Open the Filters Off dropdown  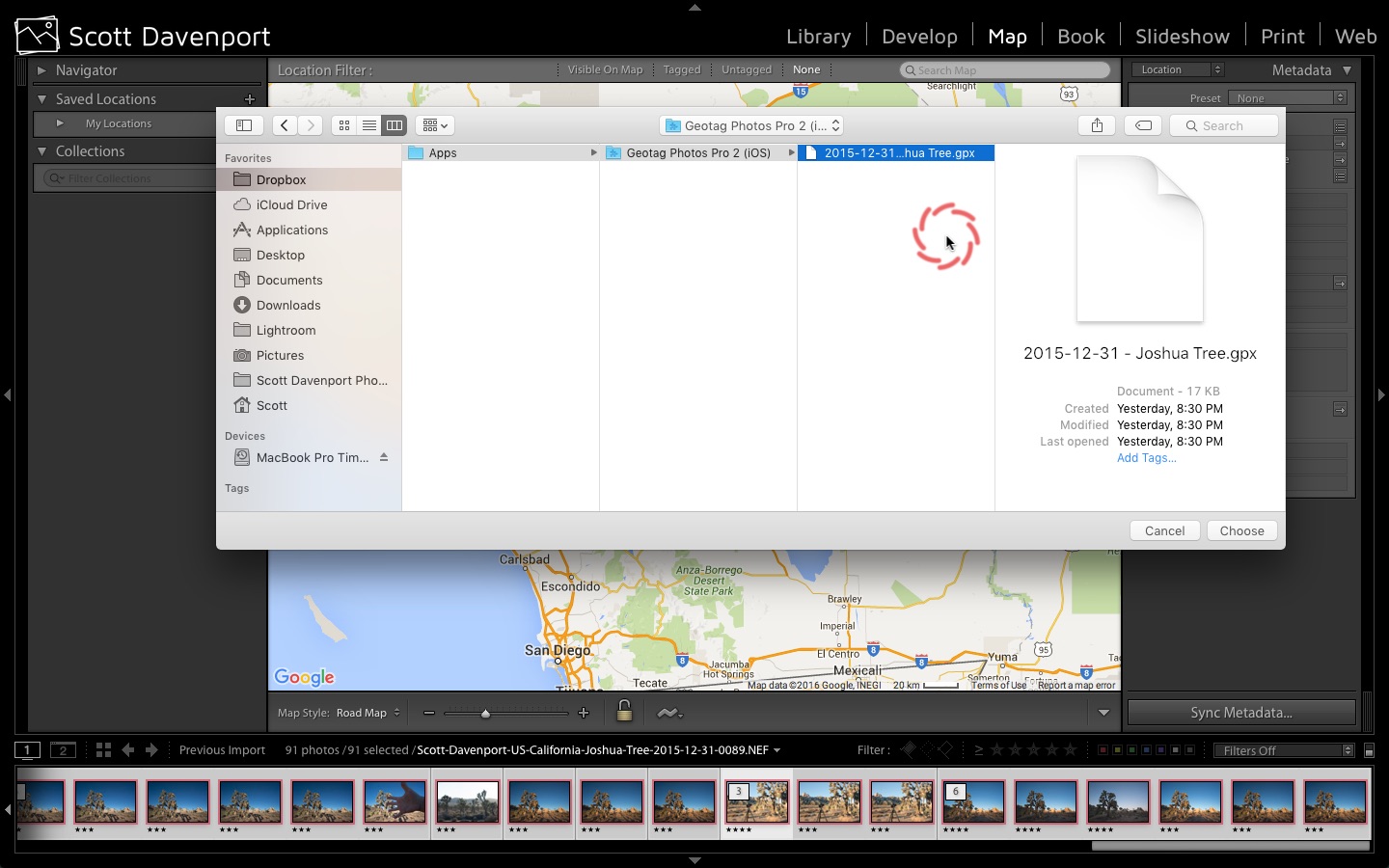pos(1285,750)
